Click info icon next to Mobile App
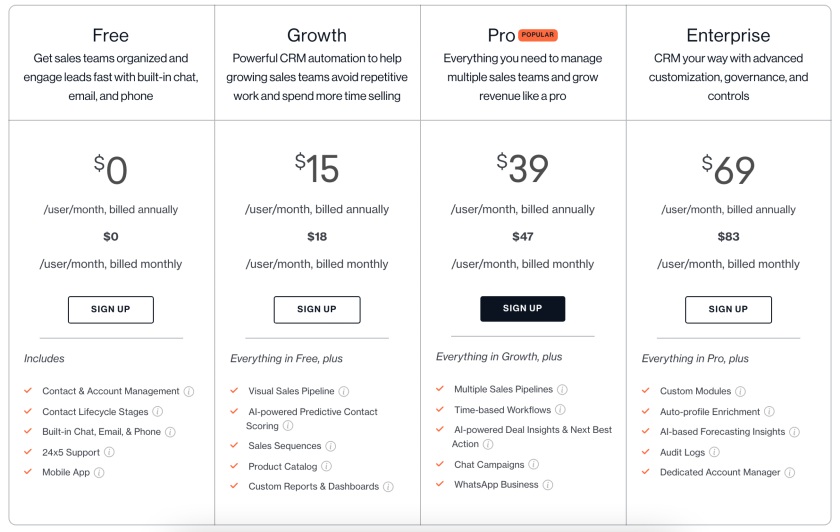 tap(99, 473)
